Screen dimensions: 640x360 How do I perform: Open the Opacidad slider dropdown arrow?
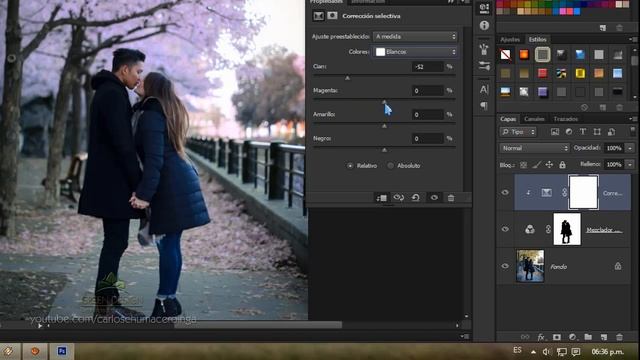point(630,148)
